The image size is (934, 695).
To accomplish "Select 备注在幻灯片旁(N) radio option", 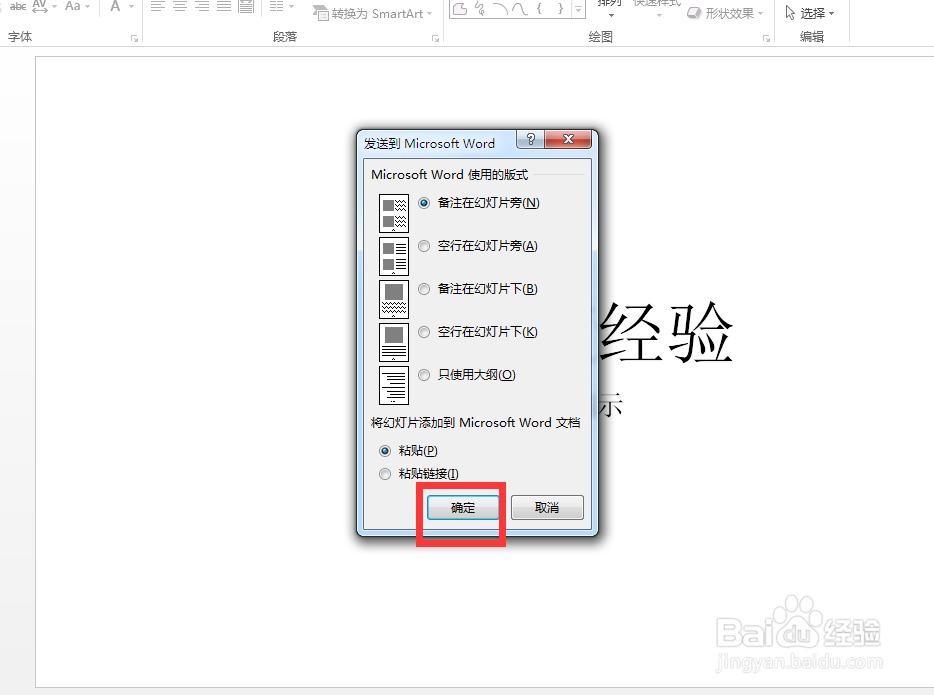I will [x=479, y=203].
